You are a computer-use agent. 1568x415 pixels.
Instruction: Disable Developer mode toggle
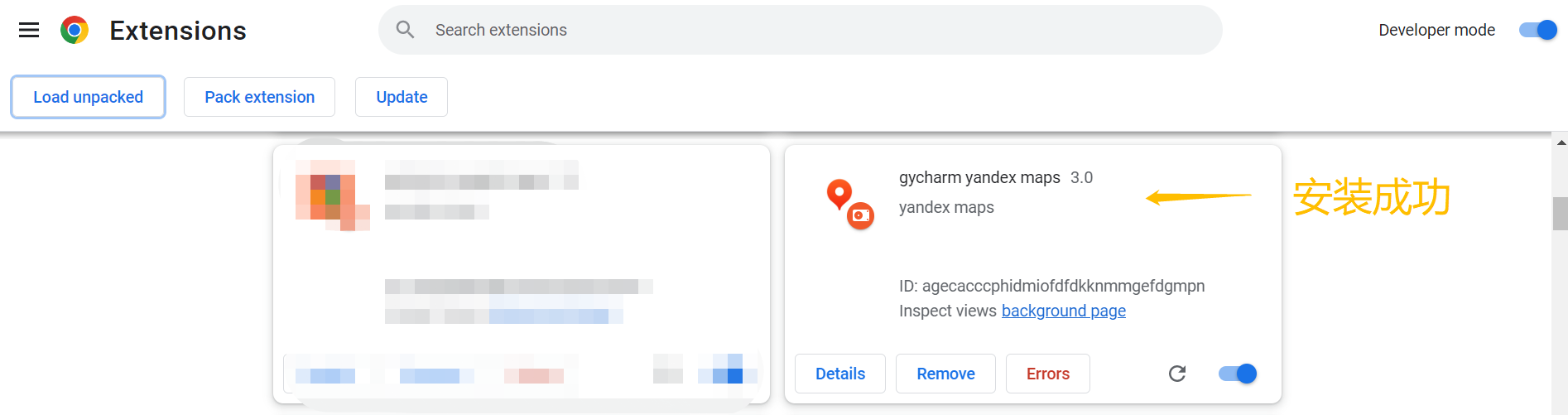click(x=1538, y=30)
